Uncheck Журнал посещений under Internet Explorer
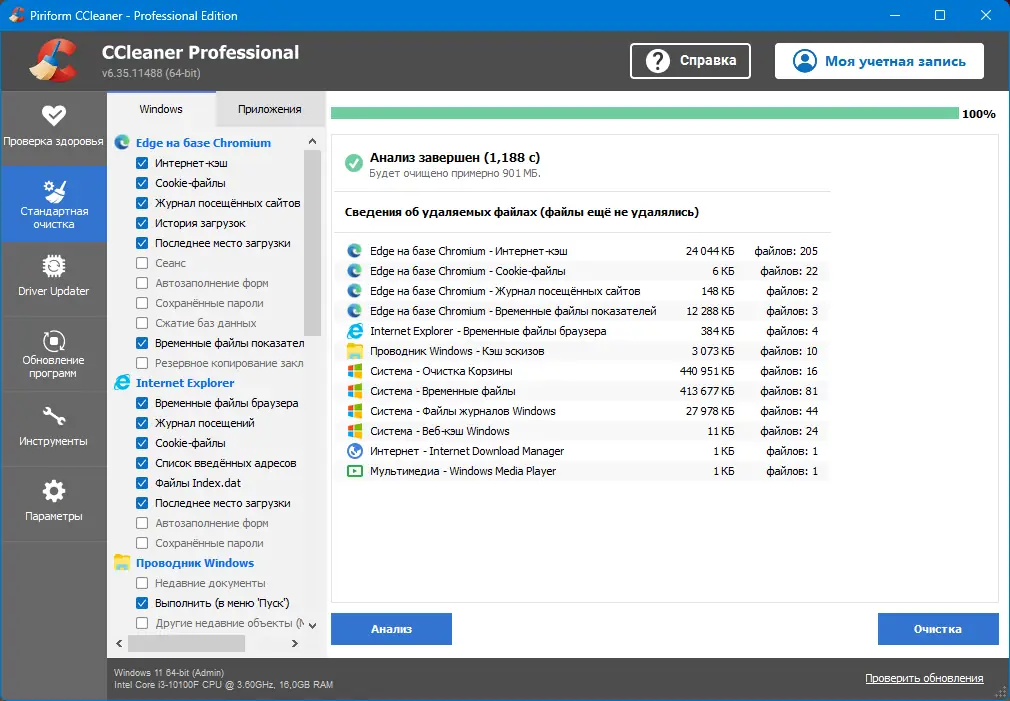Image resolution: width=1010 pixels, height=701 pixels. click(x=142, y=423)
